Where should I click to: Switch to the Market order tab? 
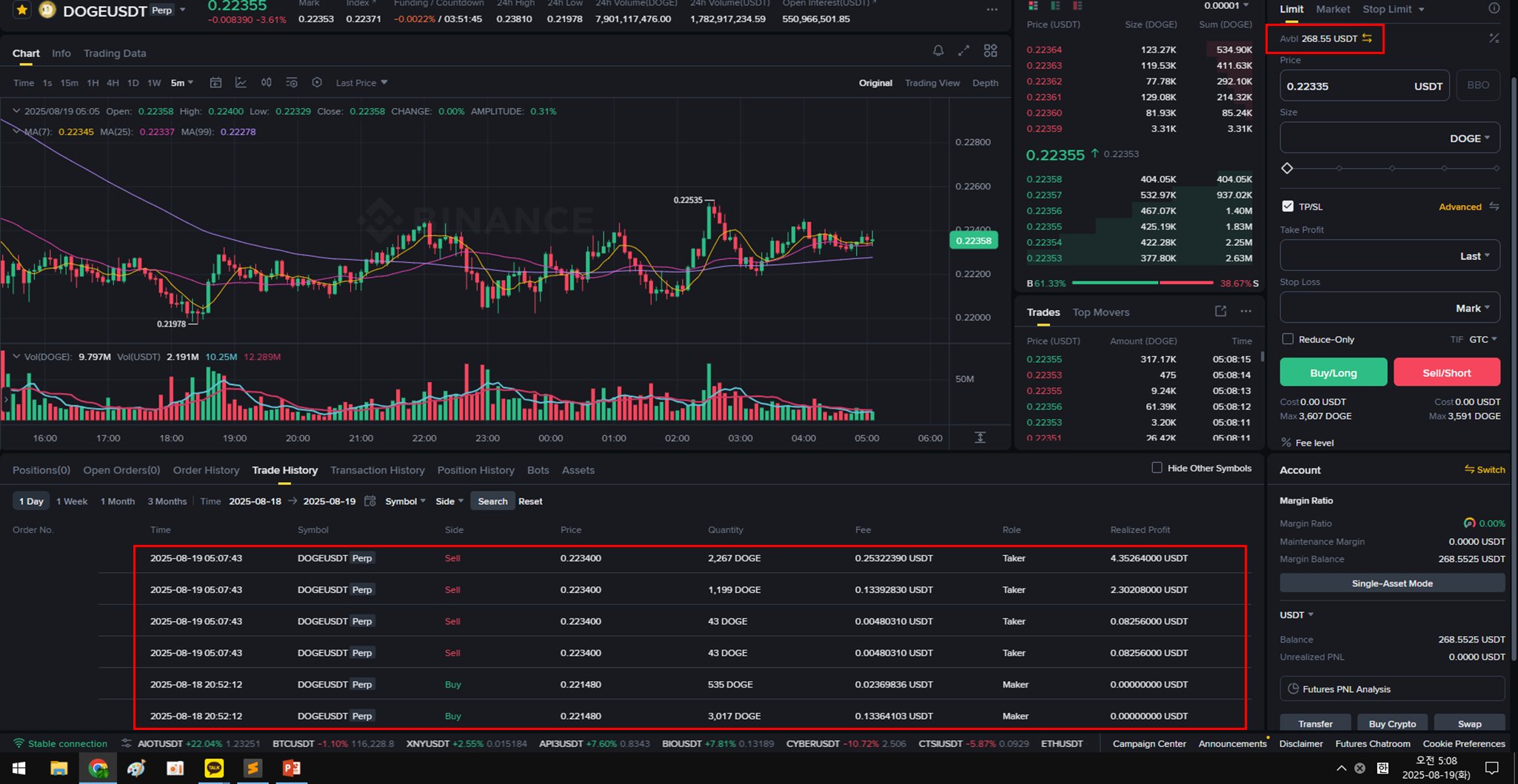click(1333, 9)
